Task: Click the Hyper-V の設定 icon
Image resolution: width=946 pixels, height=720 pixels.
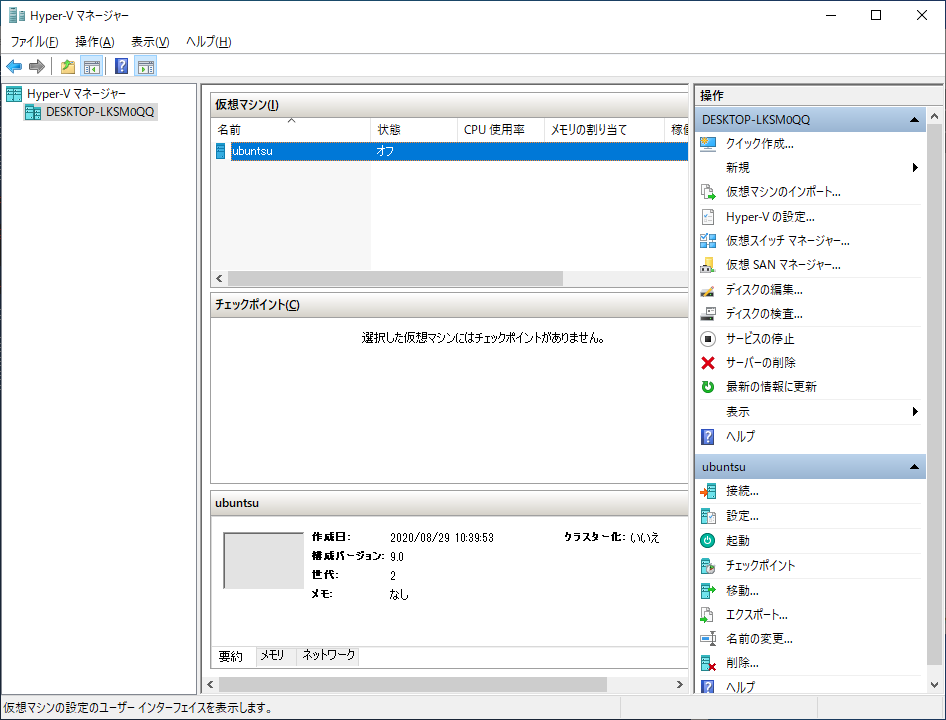Action: pyautogui.click(x=708, y=217)
